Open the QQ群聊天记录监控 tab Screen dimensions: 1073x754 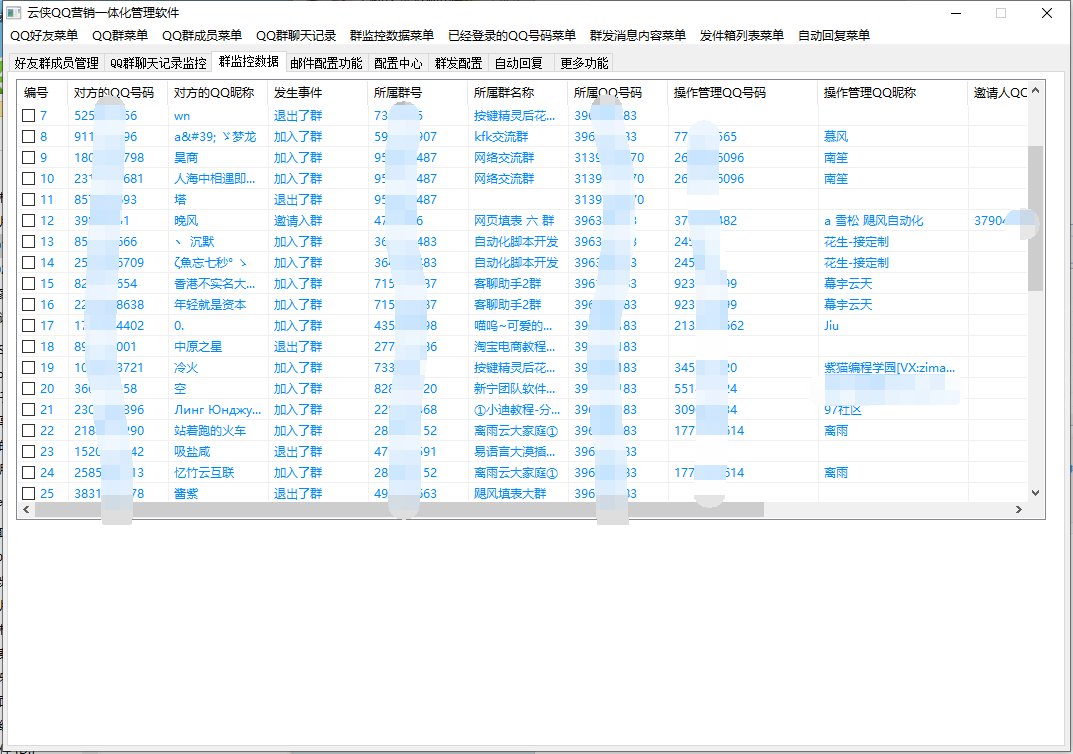(x=158, y=63)
